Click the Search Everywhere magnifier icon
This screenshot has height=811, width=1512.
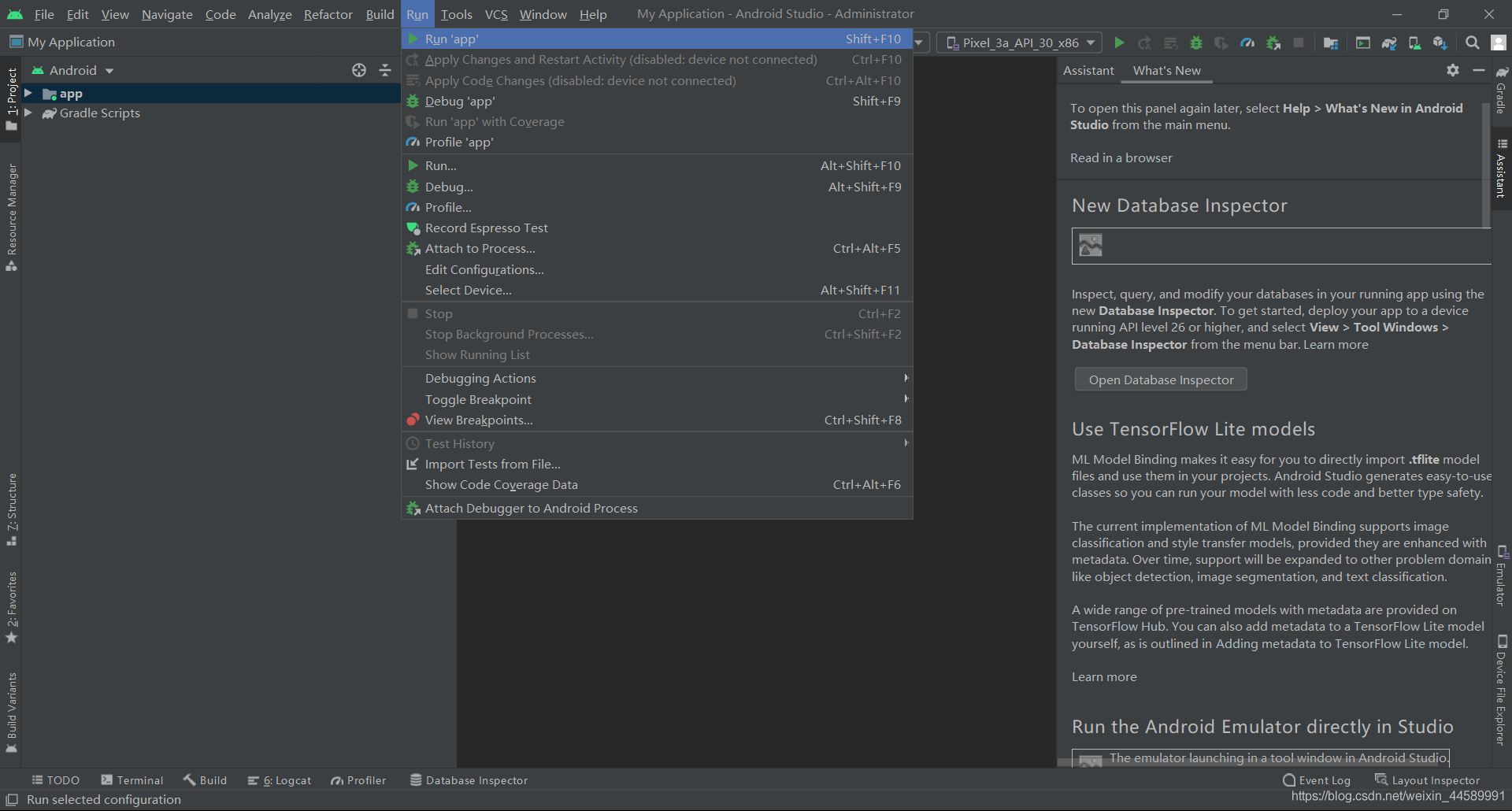pyautogui.click(x=1472, y=43)
